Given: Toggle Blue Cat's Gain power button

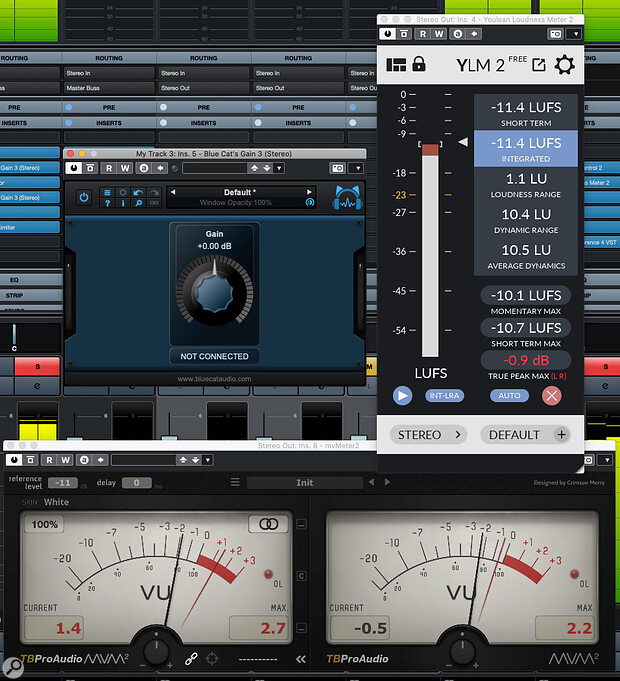Looking at the screenshot, I should [x=84, y=198].
